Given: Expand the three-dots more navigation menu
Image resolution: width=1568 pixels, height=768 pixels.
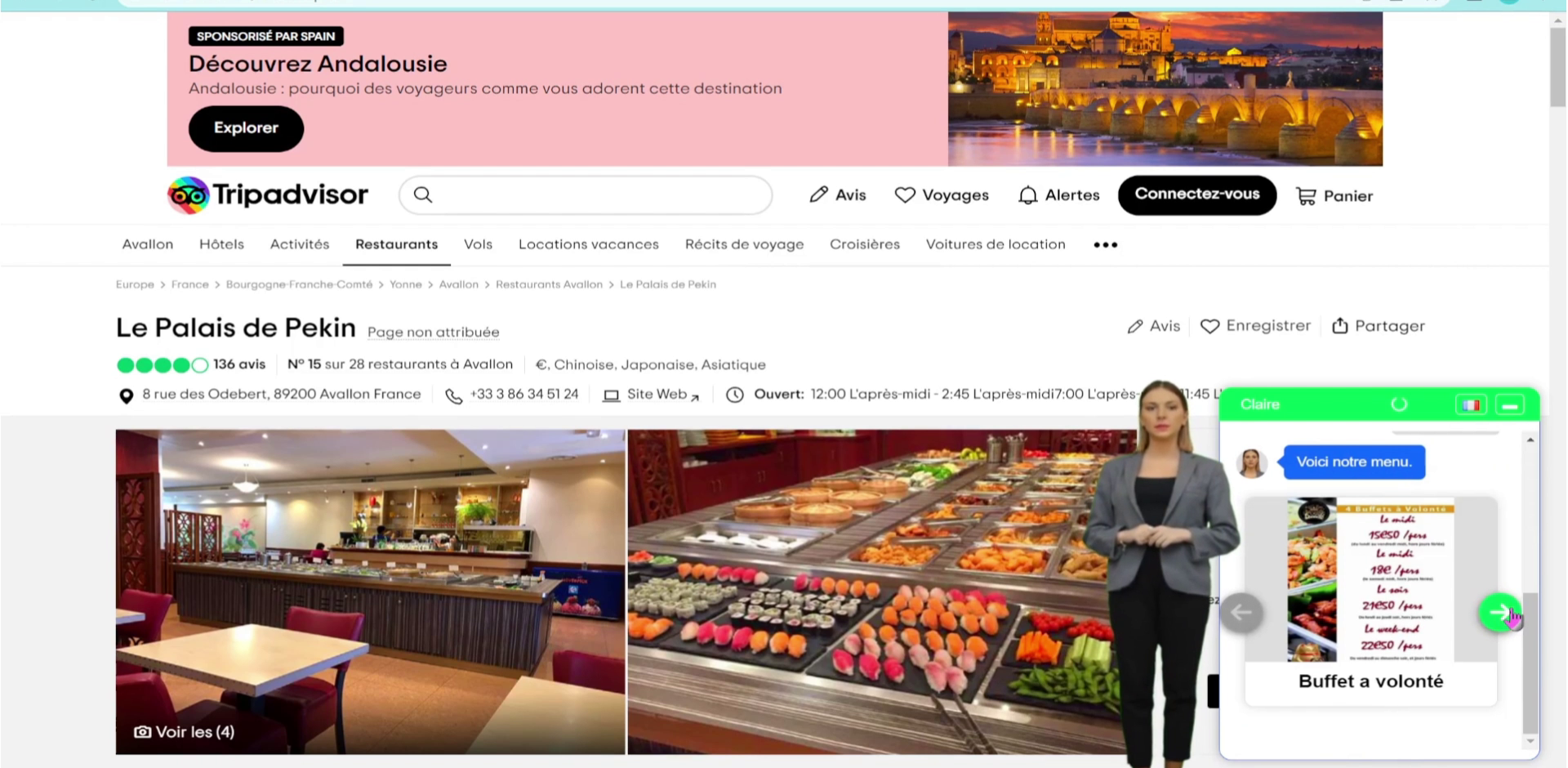Looking at the screenshot, I should pos(1105,244).
